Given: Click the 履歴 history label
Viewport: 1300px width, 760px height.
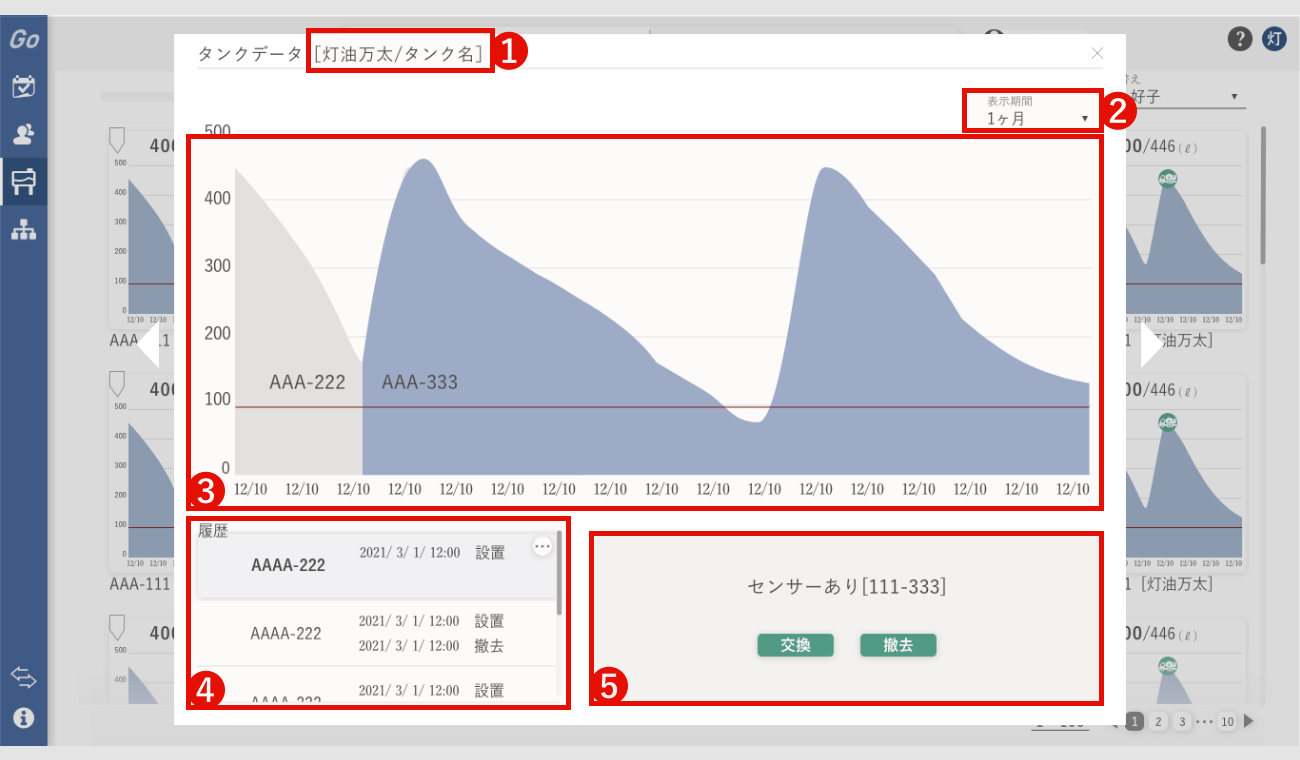Looking at the screenshot, I should click(213, 531).
